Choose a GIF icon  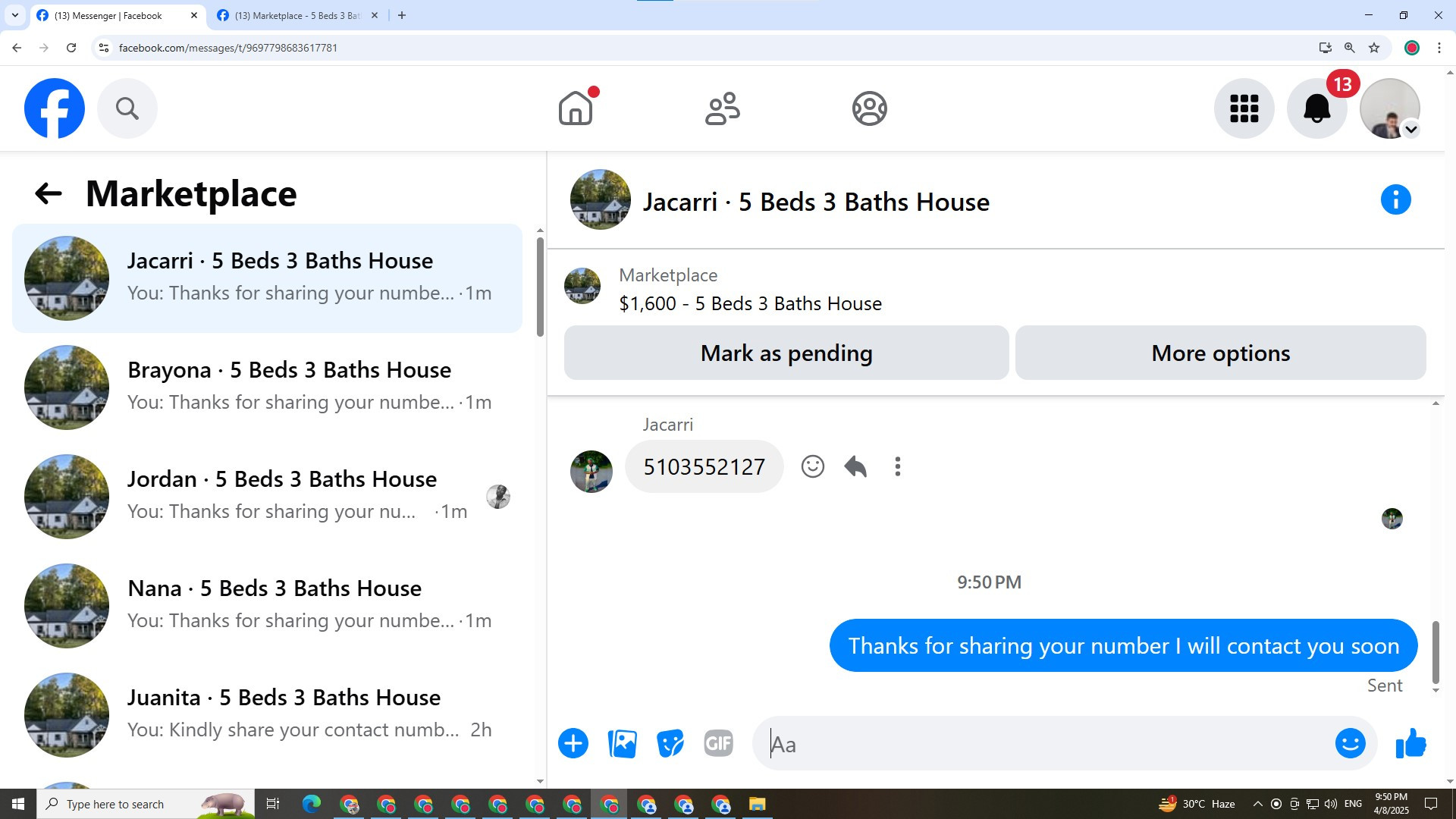[x=718, y=744]
